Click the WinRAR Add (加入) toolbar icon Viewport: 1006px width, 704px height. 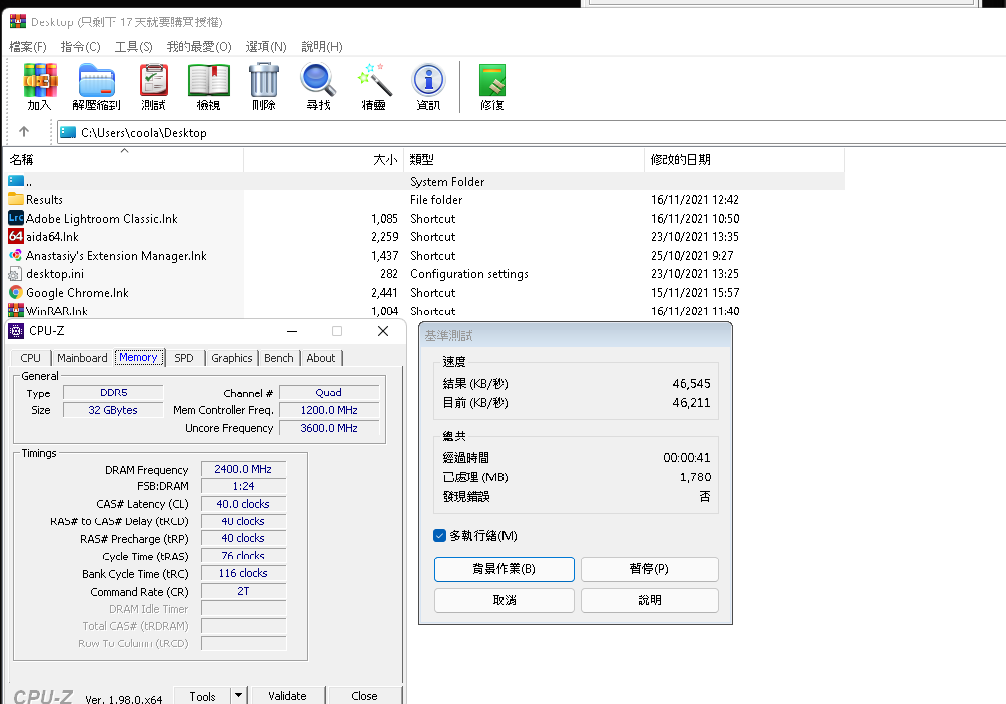pyautogui.click(x=40, y=80)
